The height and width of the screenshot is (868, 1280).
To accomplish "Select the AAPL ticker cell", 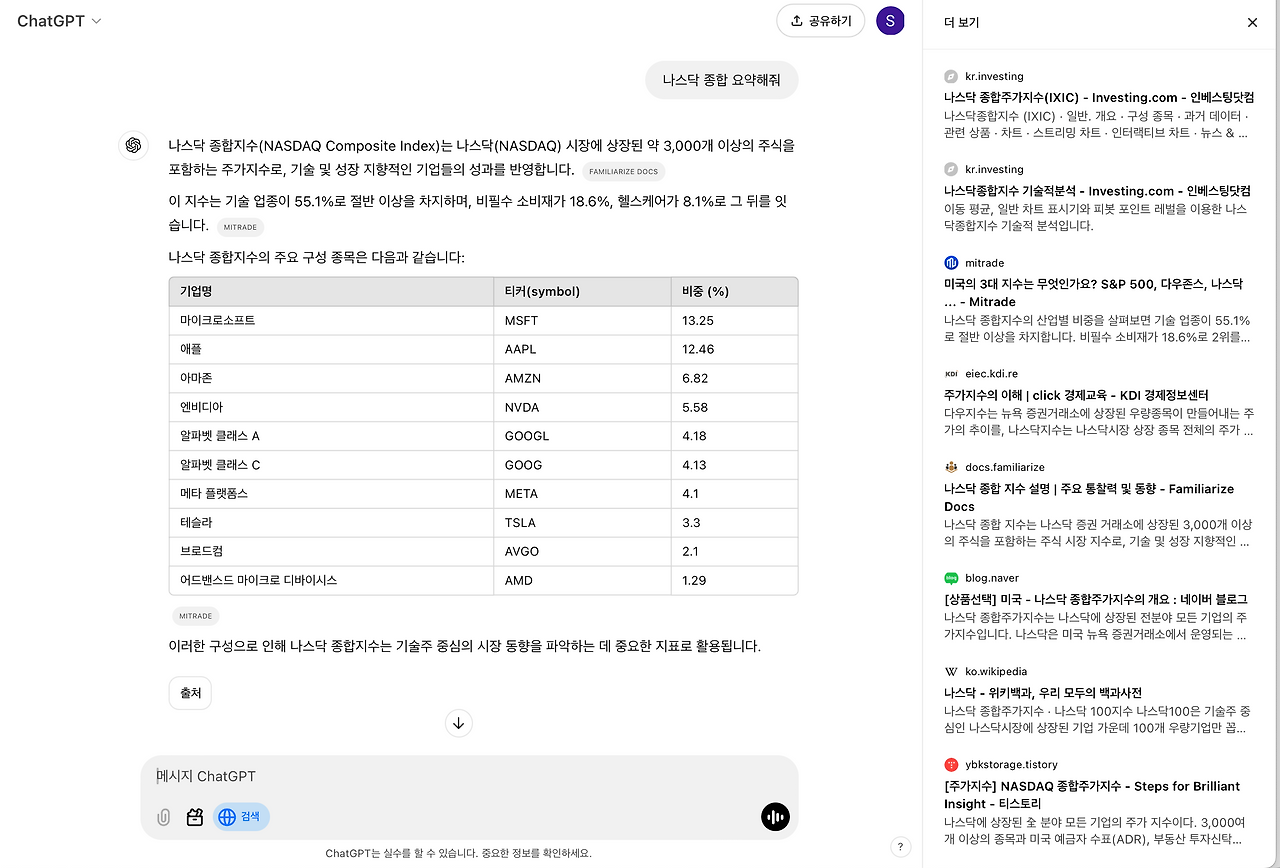I will [582, 350].
